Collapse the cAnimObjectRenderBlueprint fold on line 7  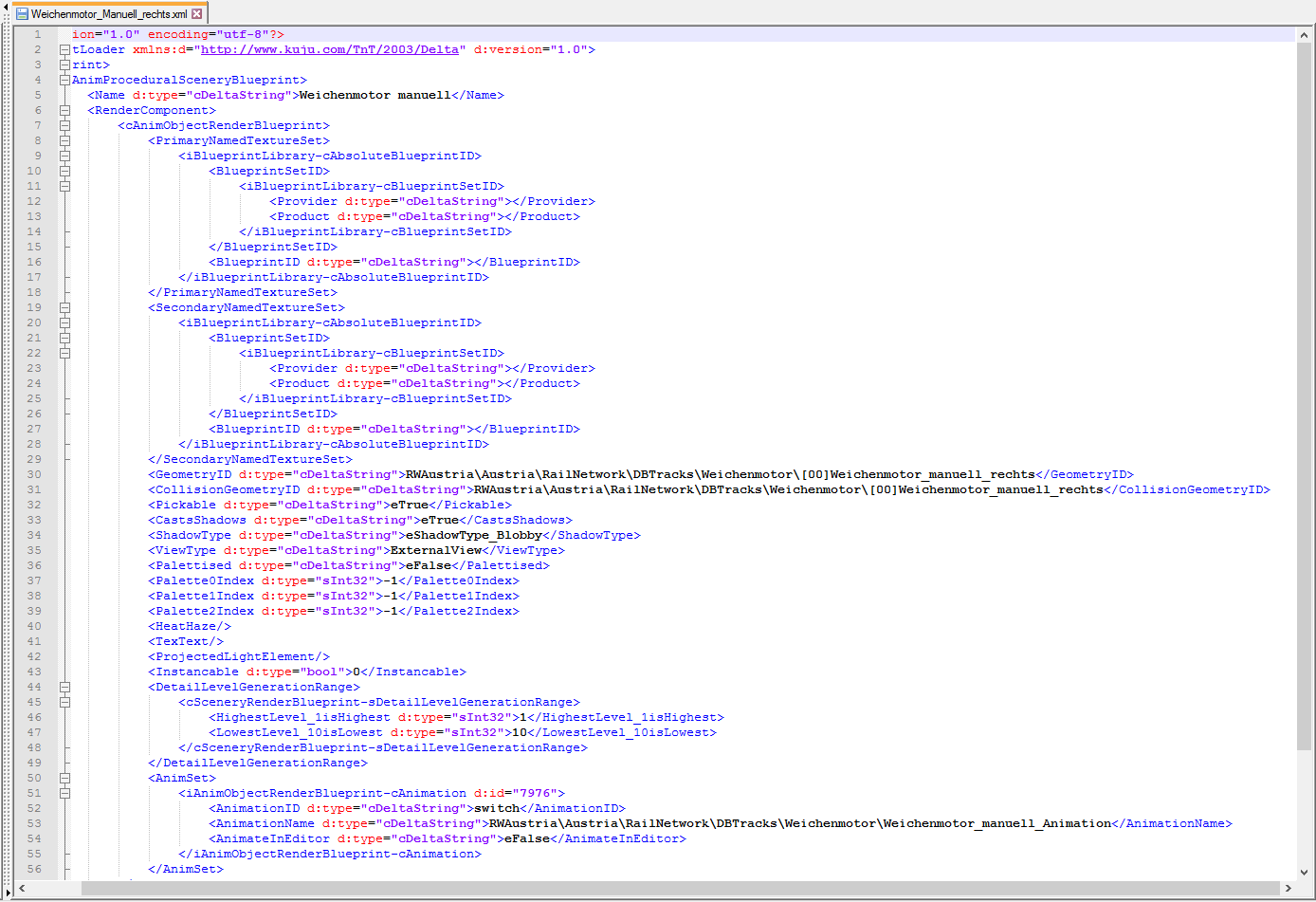(64, 125)
